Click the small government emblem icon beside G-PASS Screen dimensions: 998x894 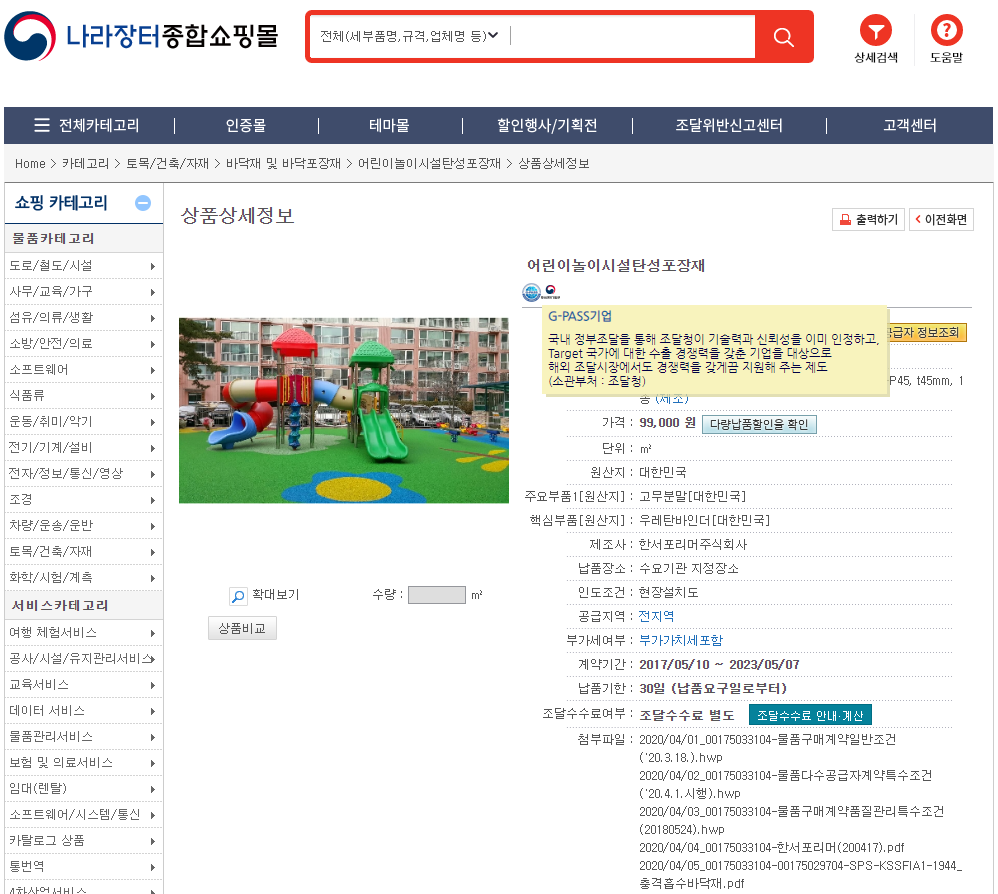[551, 291]
